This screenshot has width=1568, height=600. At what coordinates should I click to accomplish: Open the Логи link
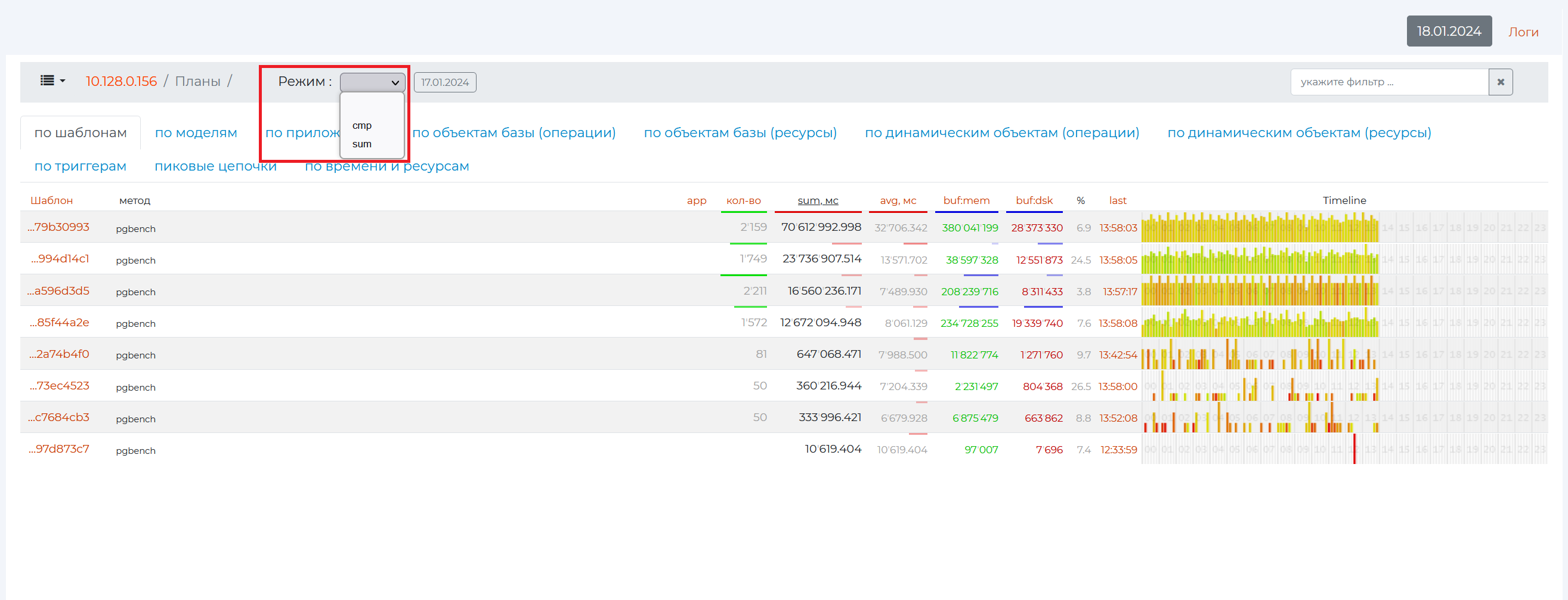point(1522,32)
